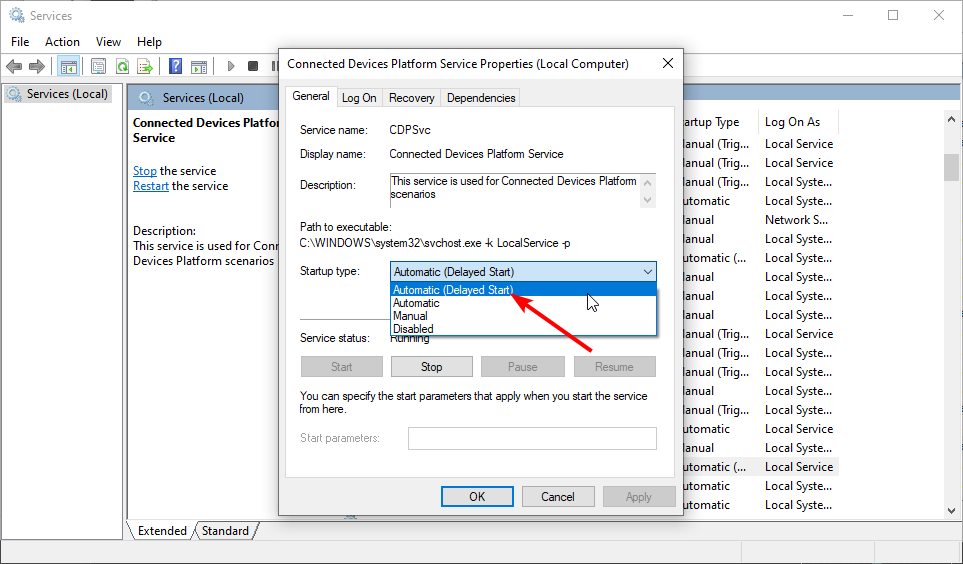The width and height of the screenshot is (963, 564).
Task: Switch to the General tab
Action: (311, 96)
